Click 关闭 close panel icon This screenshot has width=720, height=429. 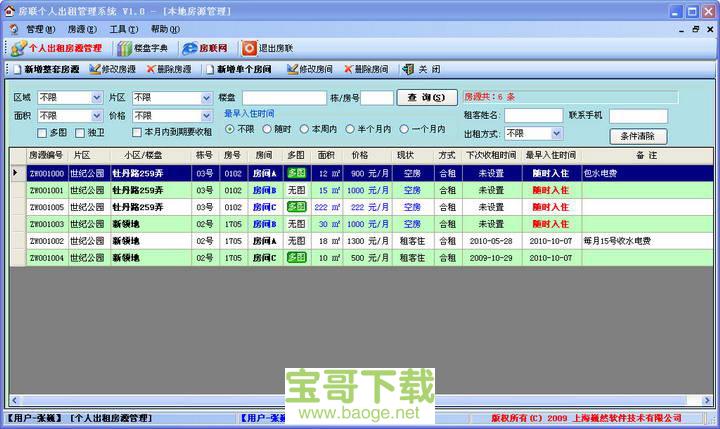408,69
